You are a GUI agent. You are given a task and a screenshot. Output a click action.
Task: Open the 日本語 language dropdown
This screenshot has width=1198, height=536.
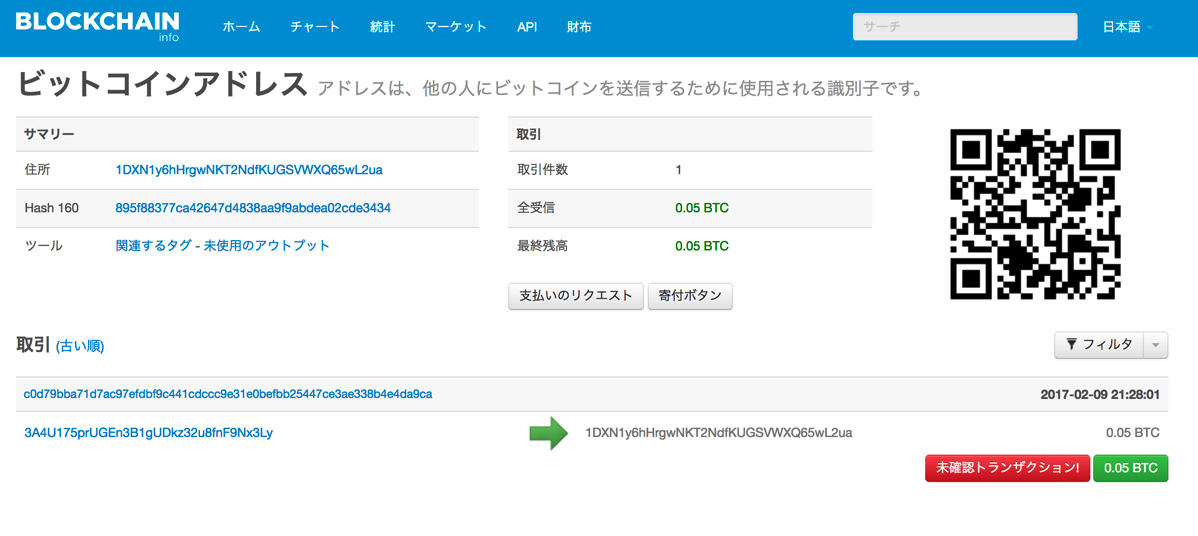[x=1127, y=27]
